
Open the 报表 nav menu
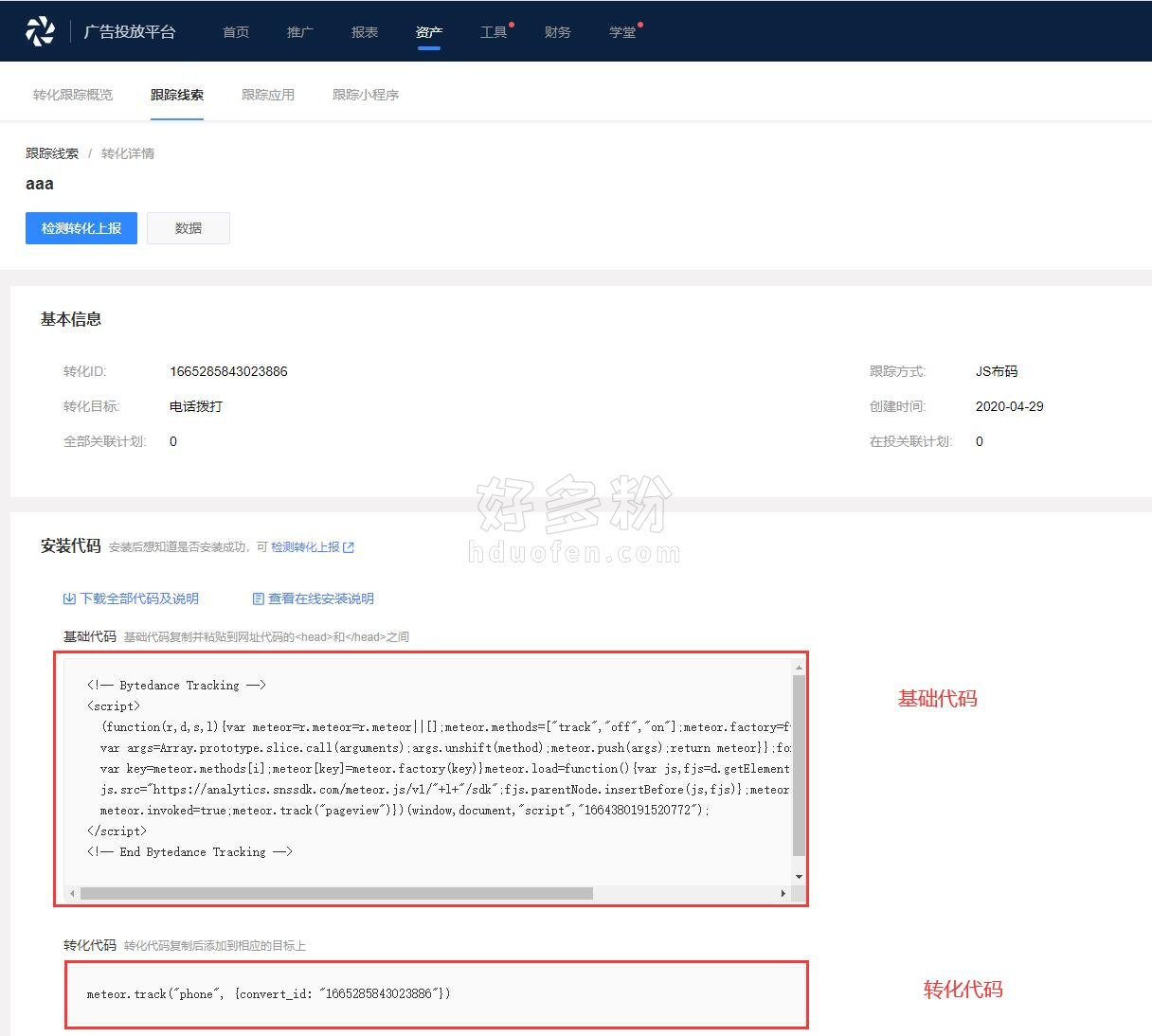pos(365,32)
